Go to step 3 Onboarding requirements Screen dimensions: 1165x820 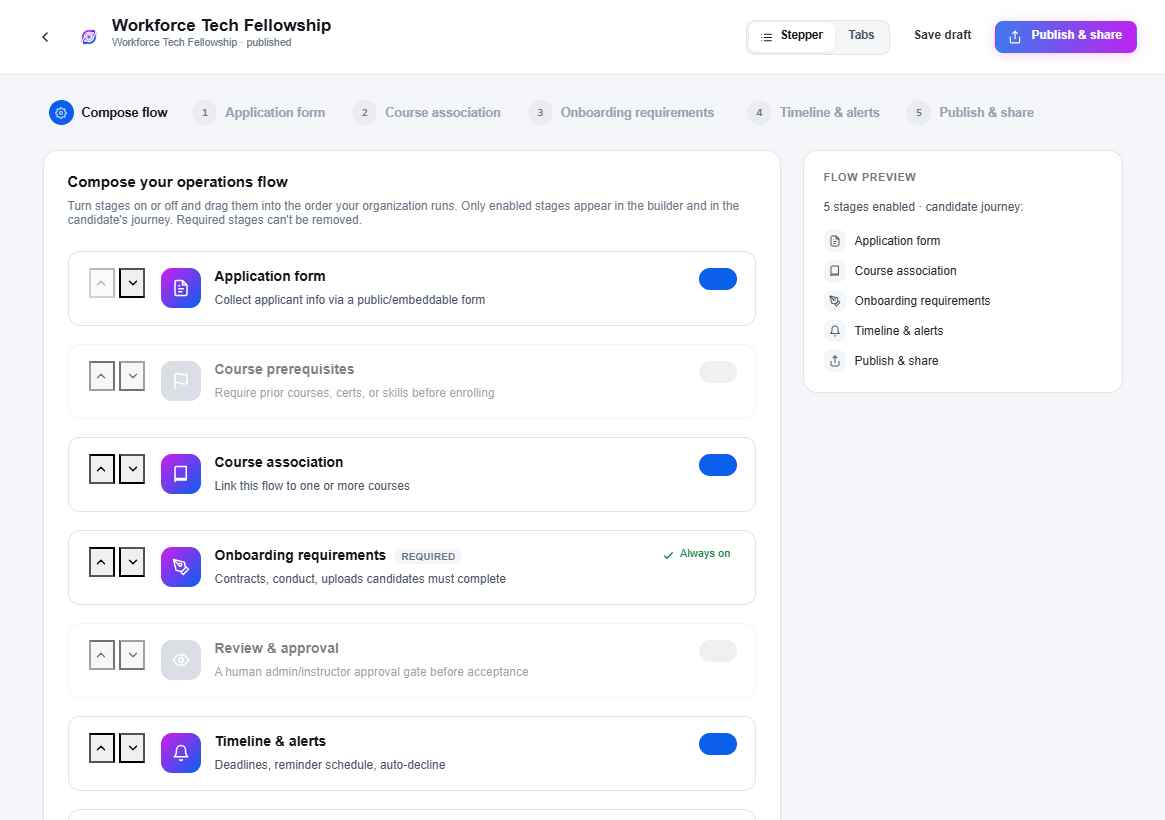tap(622, 113)
